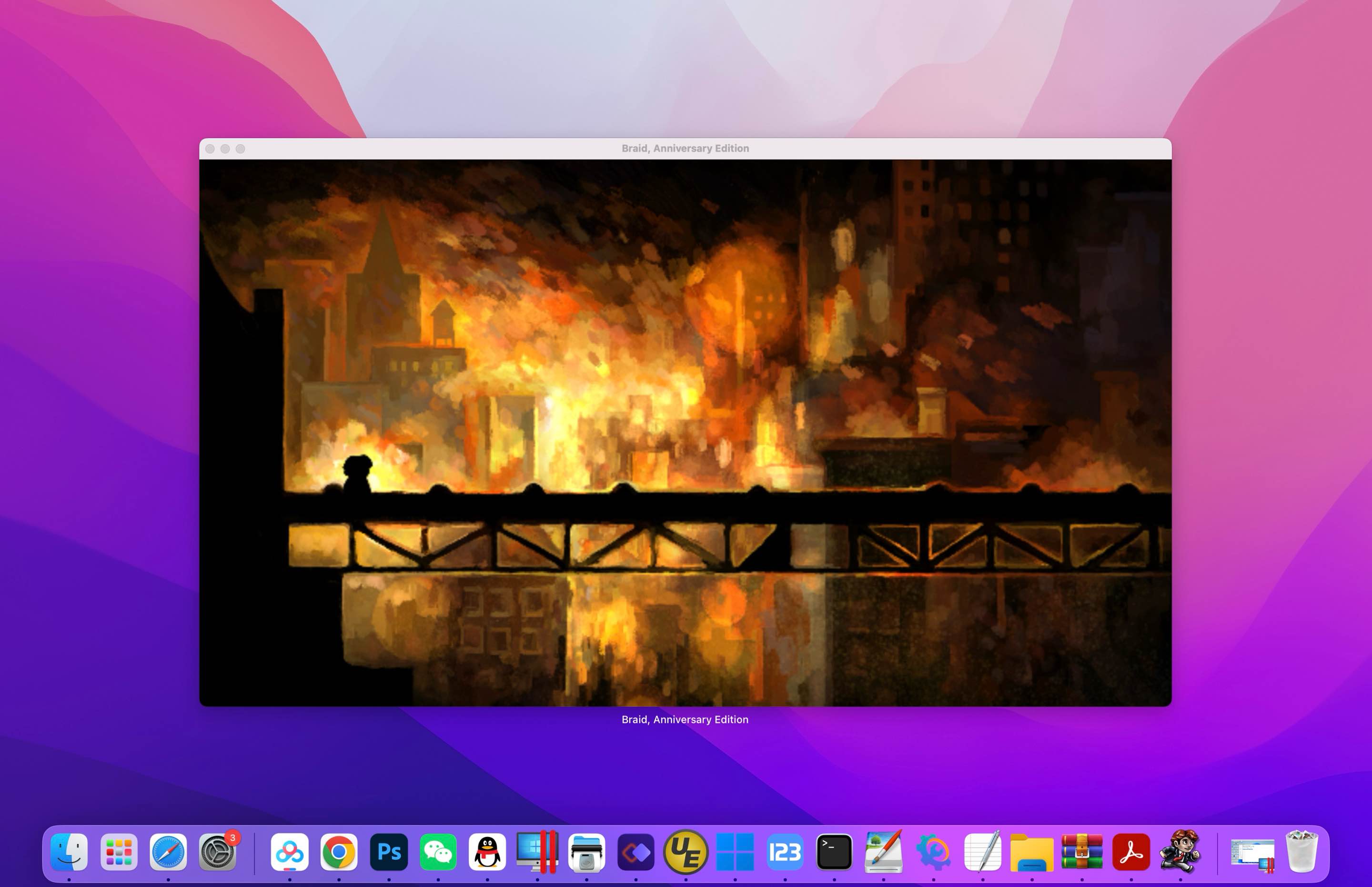Click the Braid game scene to focus
Viewport: 1372px width, 887px height.
point(686,433)
